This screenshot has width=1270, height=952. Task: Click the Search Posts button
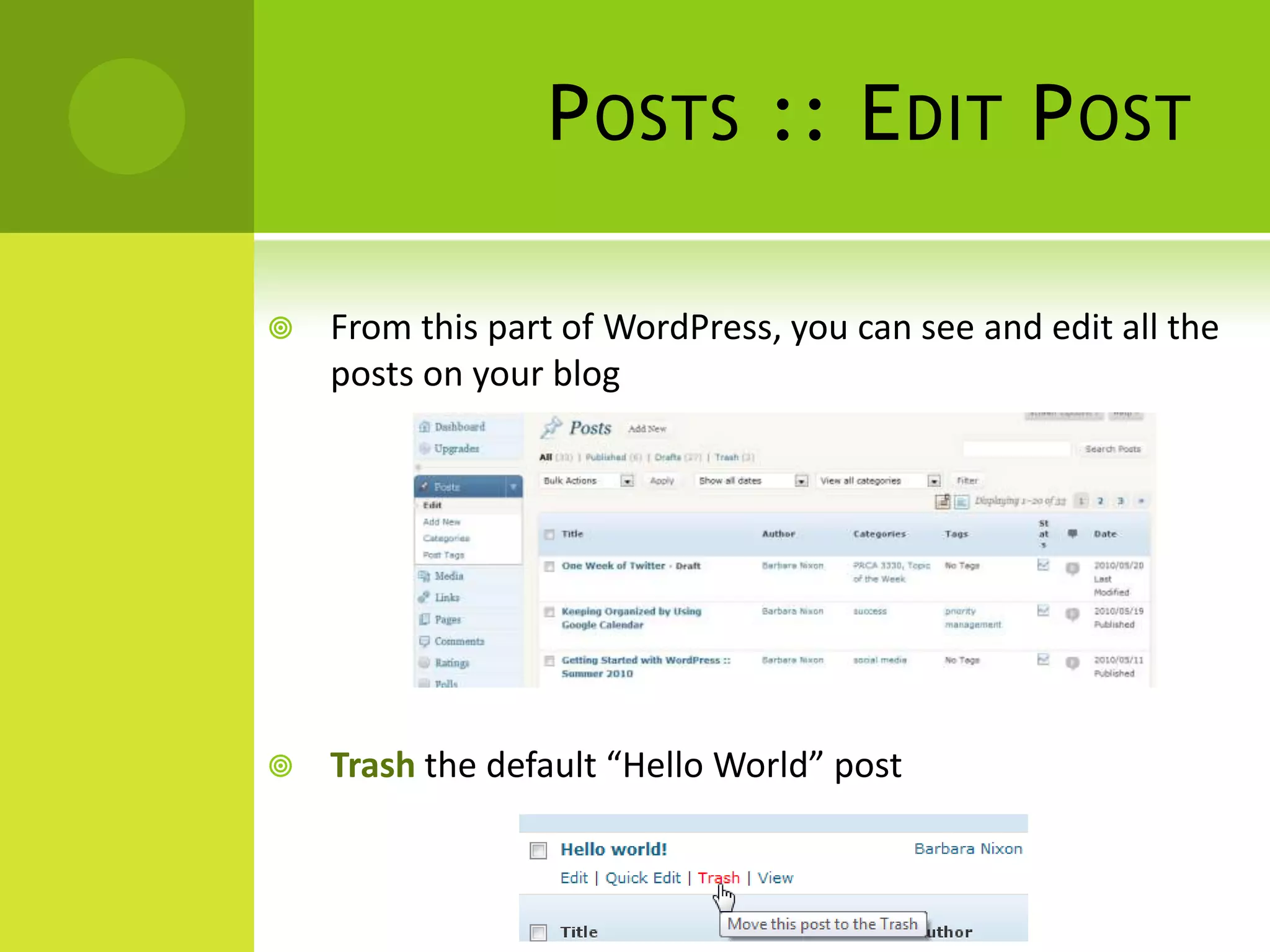point(1112,449)
